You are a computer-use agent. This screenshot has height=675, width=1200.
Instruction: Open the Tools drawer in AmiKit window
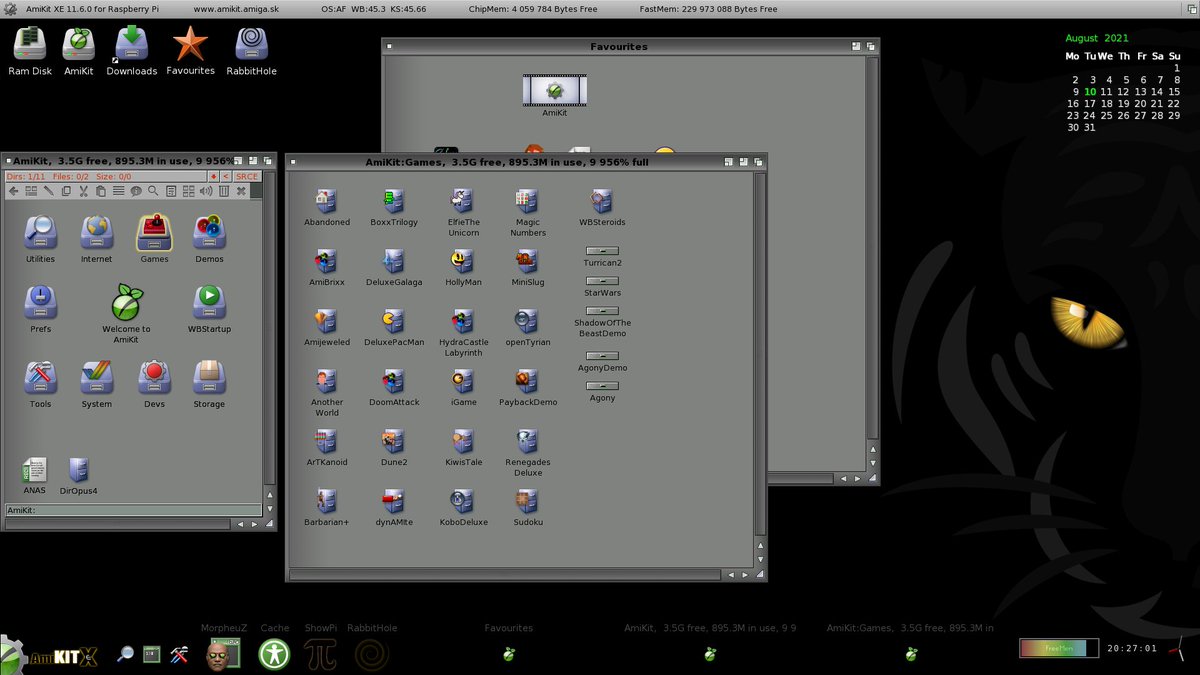[41, 384]
